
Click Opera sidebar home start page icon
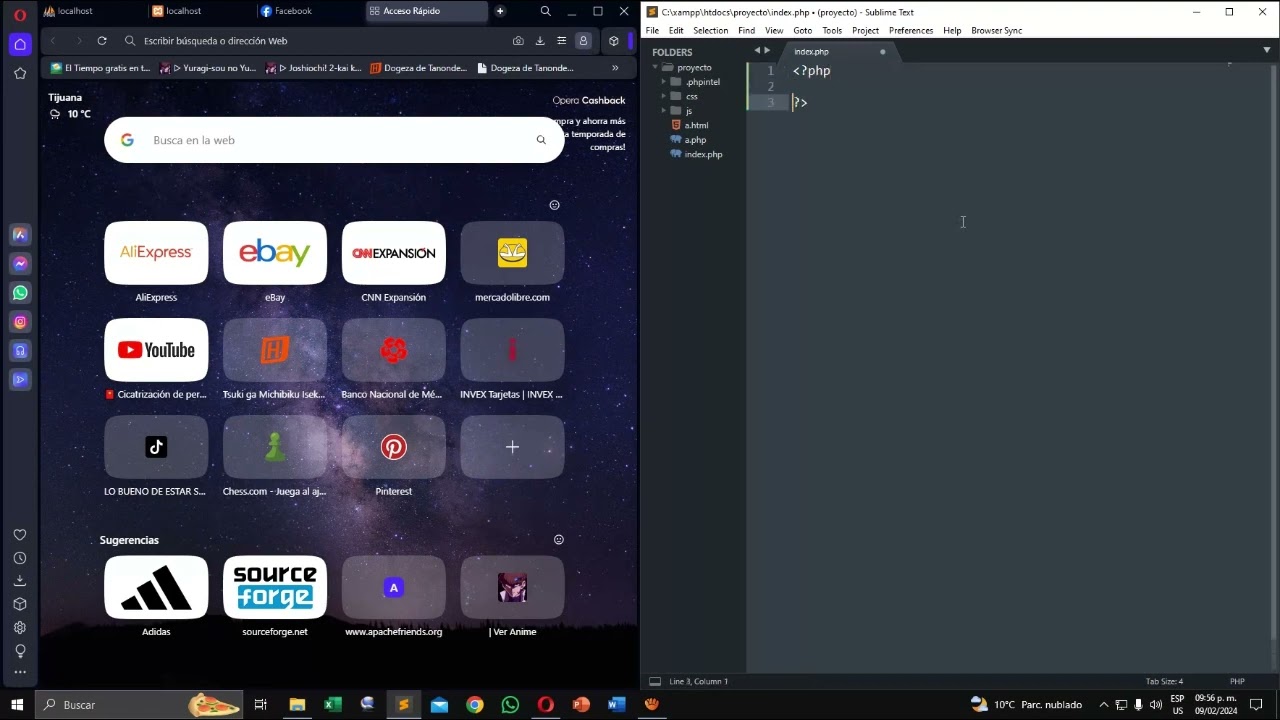[20, 44]
